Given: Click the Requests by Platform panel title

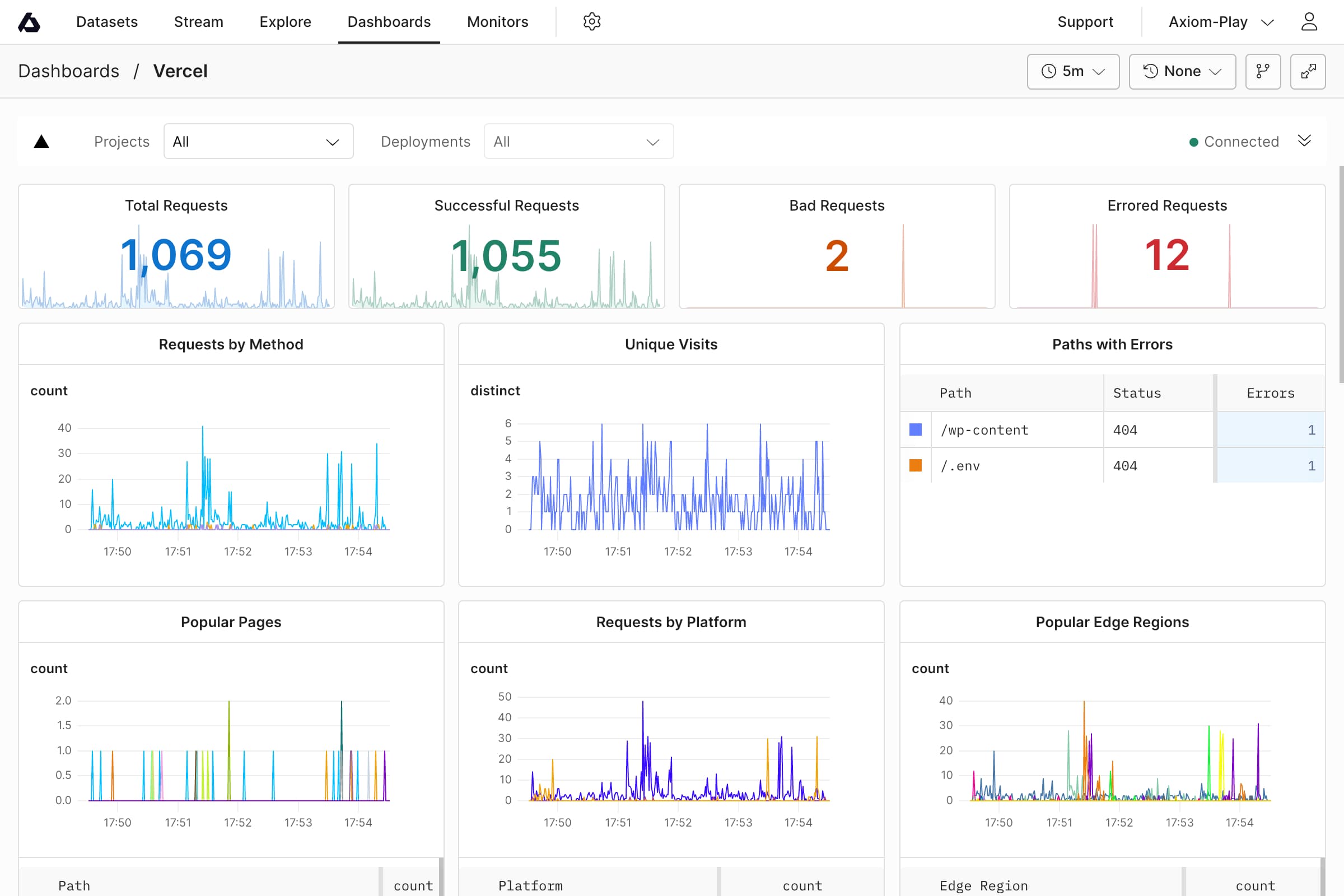Looking at the screenshot, I should click(x=671, y=622).
